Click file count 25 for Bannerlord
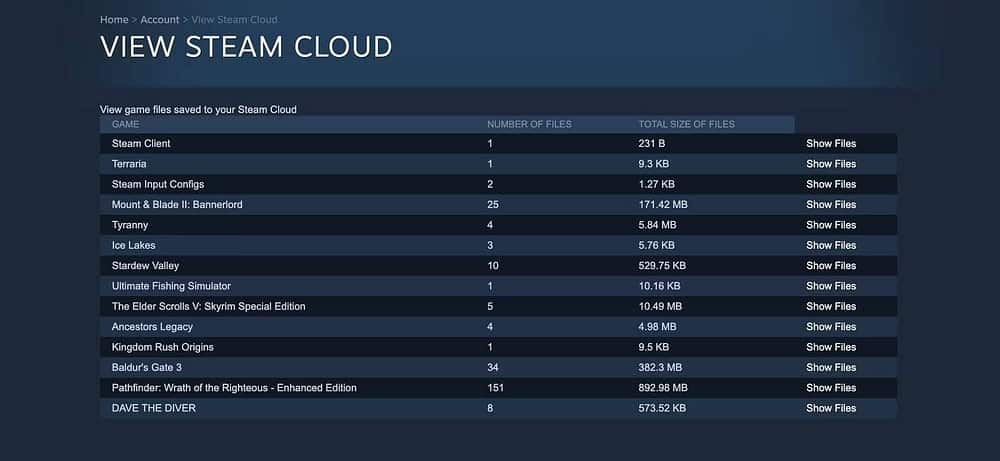The width and height of the screenshot is (1000, 461). tap(493, 205)
